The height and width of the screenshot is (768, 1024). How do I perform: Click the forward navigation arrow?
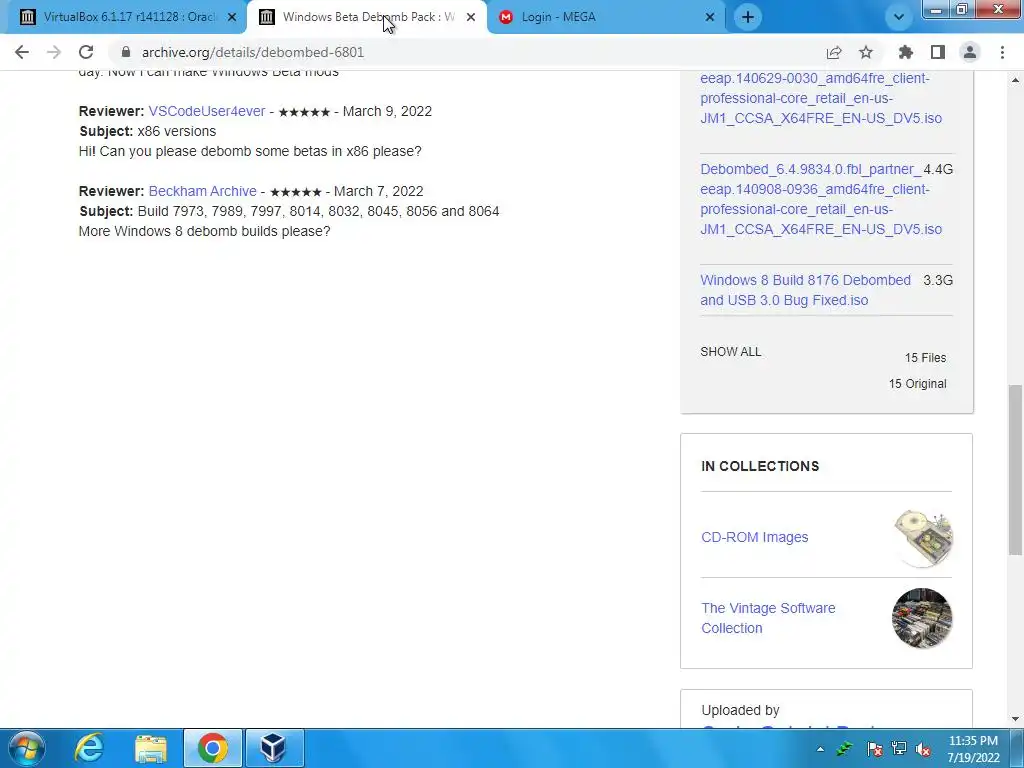(54, 52)
